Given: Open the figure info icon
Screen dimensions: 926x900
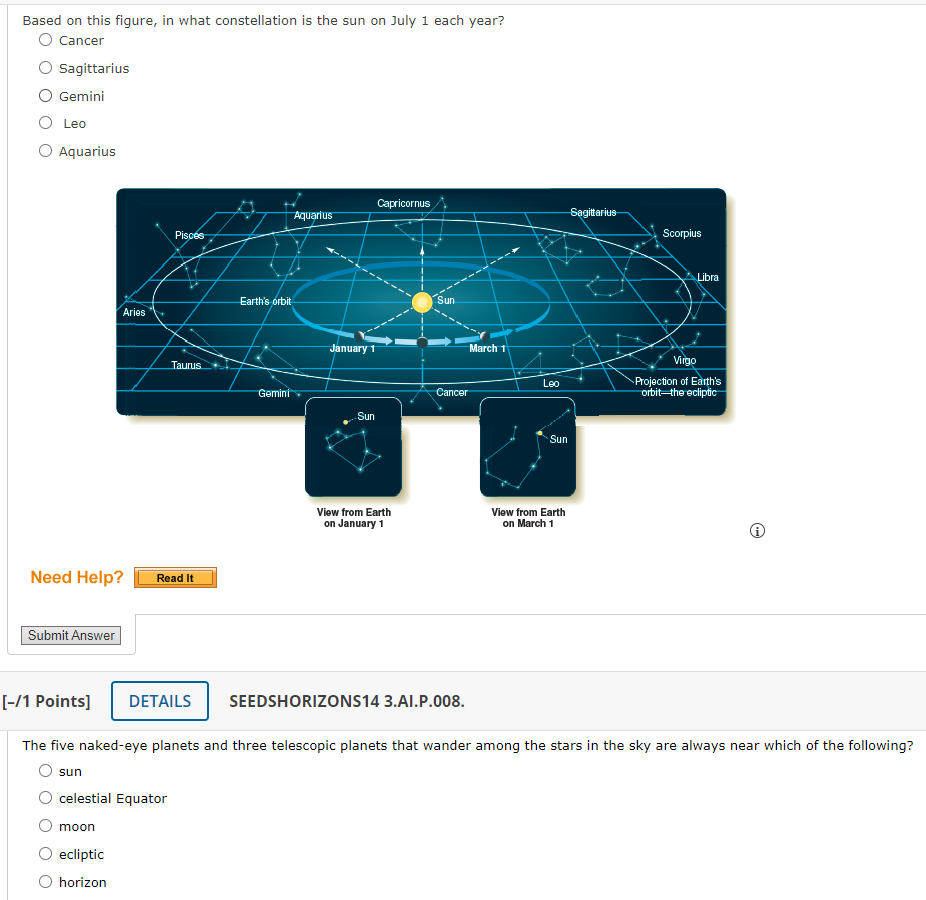Looking at the screenshot, I should (757, 531).
